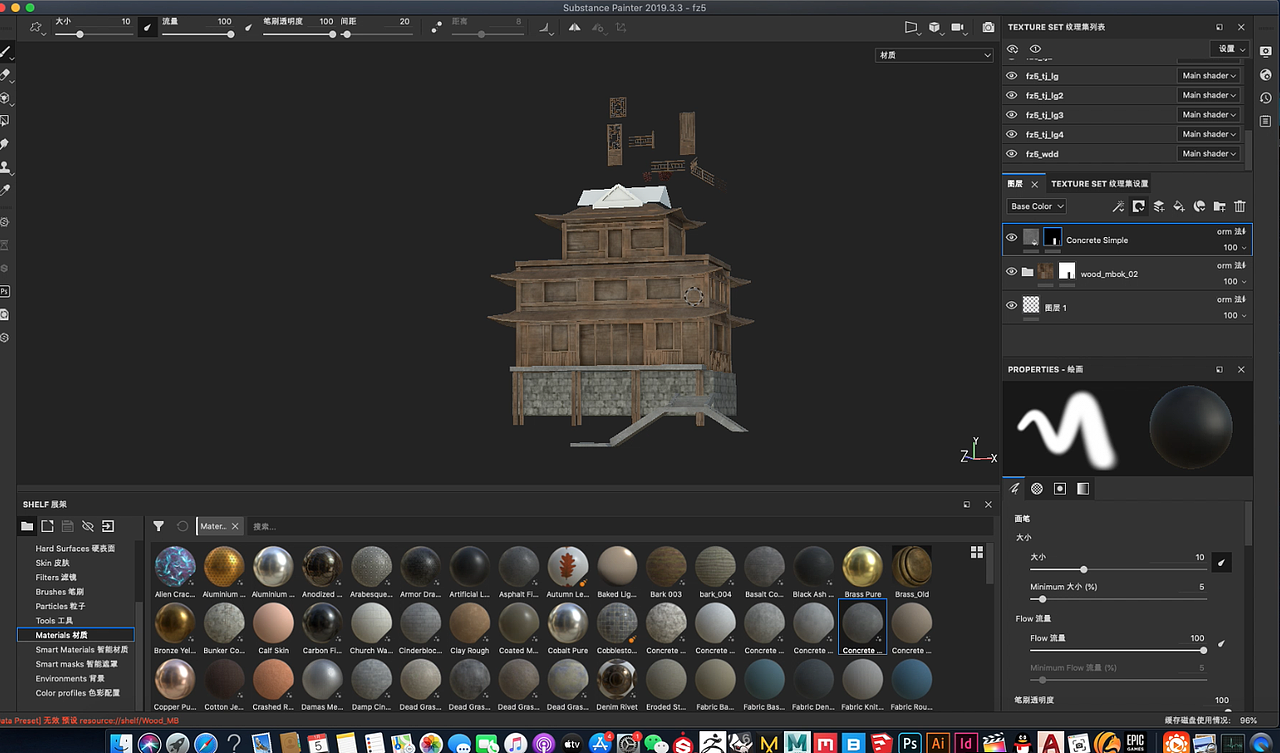This screenshot has width=1280, height=753.
Task: Delete the selected layer with trash icon
Action: click(x=1240, y=206)
